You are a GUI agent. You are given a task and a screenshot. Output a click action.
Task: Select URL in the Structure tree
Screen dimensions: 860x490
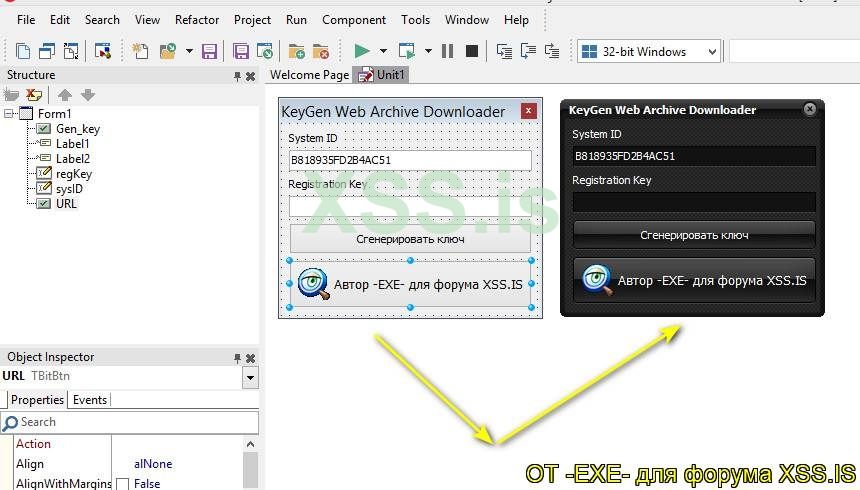coord(66,204)
